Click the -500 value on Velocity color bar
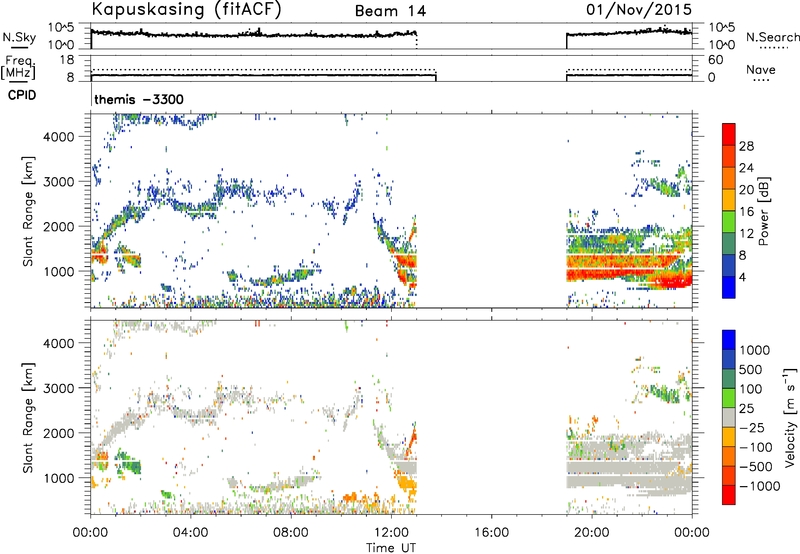 click(756, 467)
